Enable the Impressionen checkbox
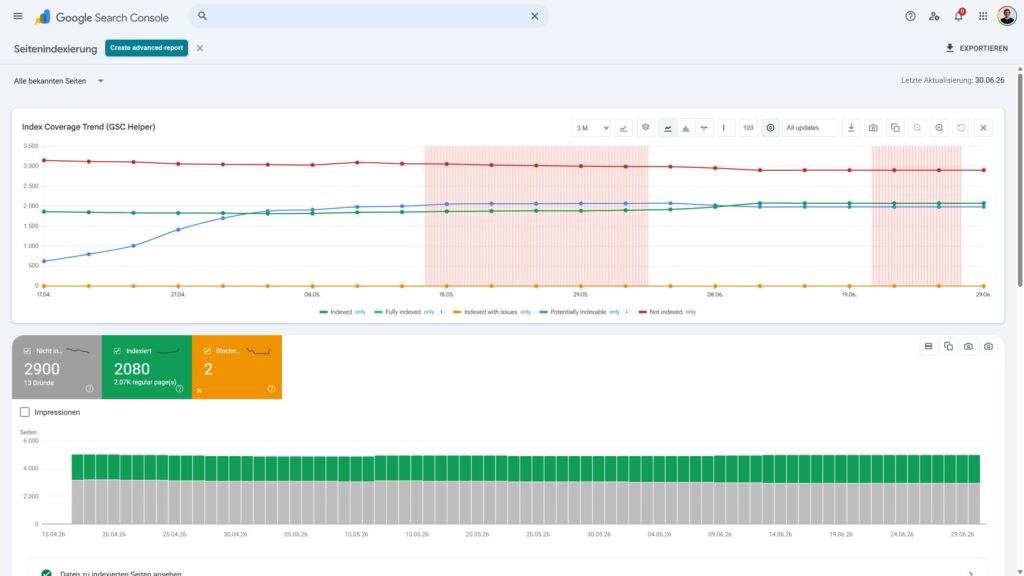1024x576 pixels. click(x=25, y=412)
